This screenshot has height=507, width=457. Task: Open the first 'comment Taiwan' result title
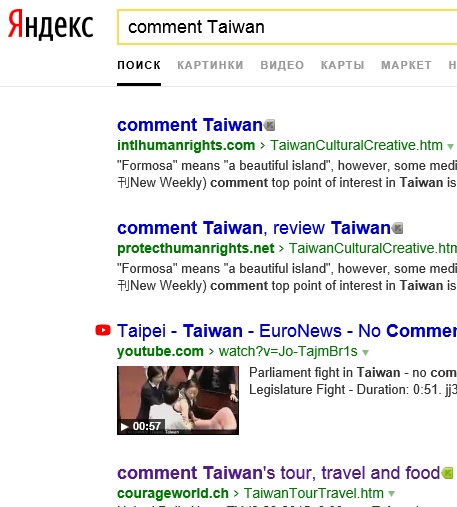point(190,125)
